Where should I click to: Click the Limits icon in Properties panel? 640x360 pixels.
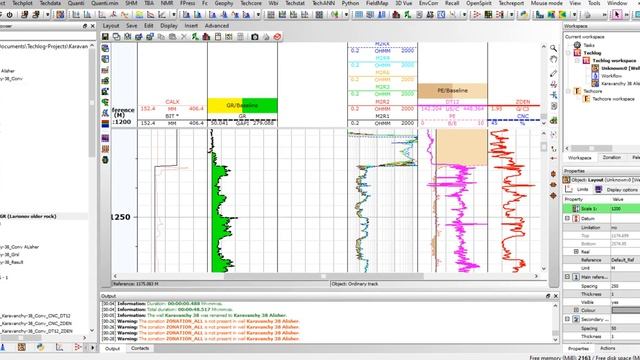pos(569,189)
